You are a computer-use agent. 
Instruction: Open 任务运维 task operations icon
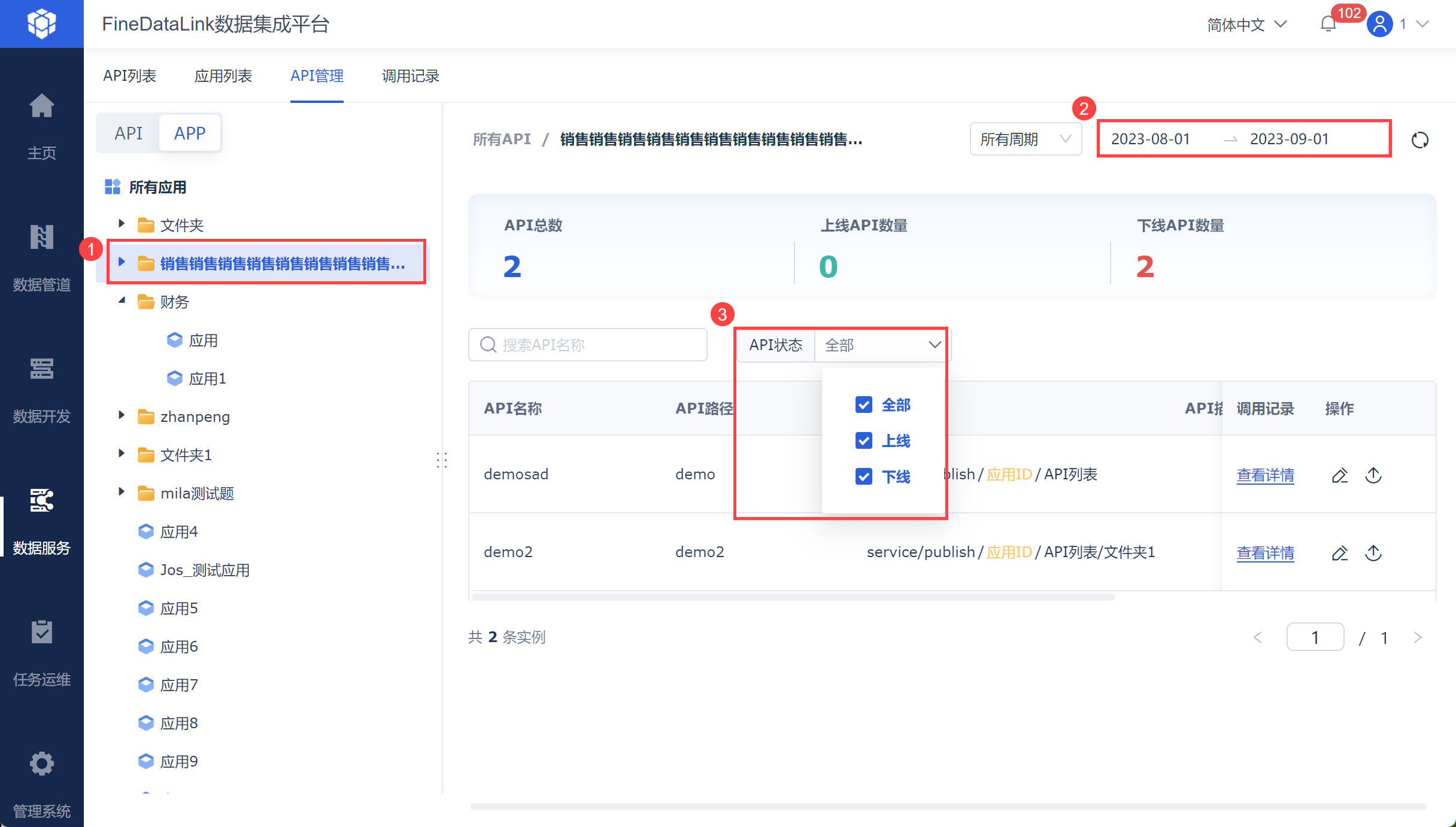[x=41, y=633]
